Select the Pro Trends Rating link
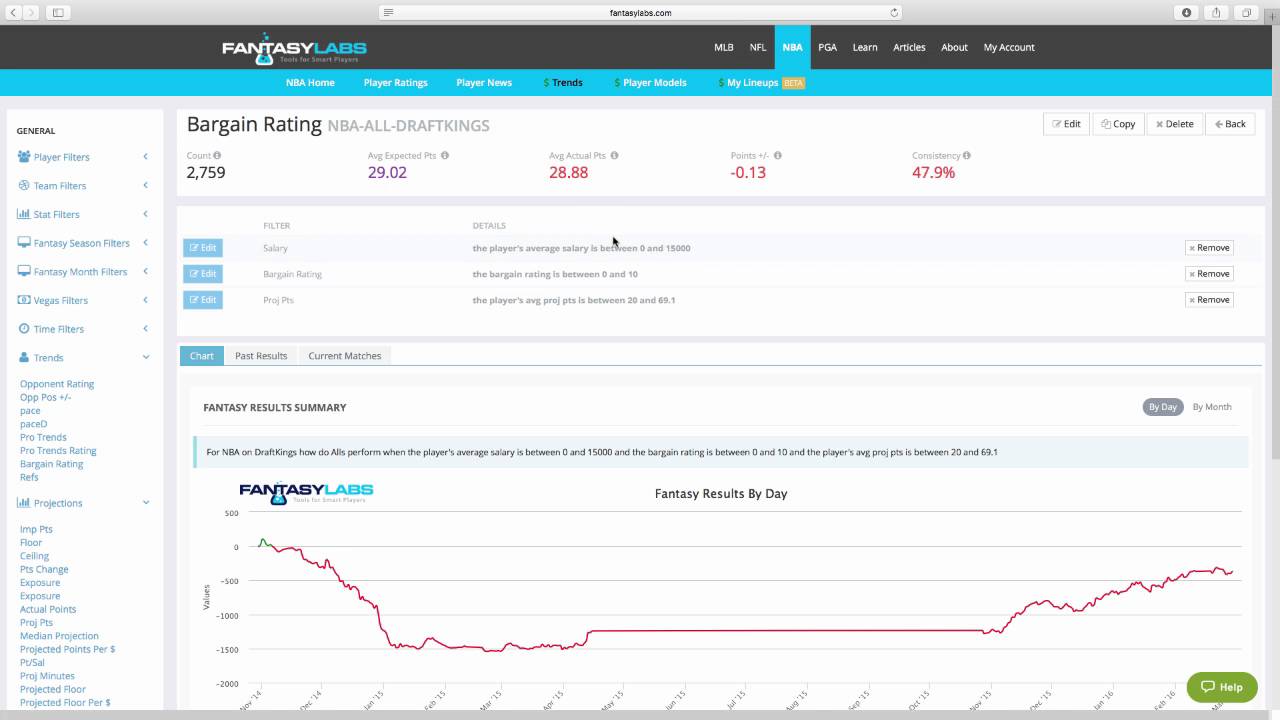Viewport: 1280px width, 720px height. point(58,451)
